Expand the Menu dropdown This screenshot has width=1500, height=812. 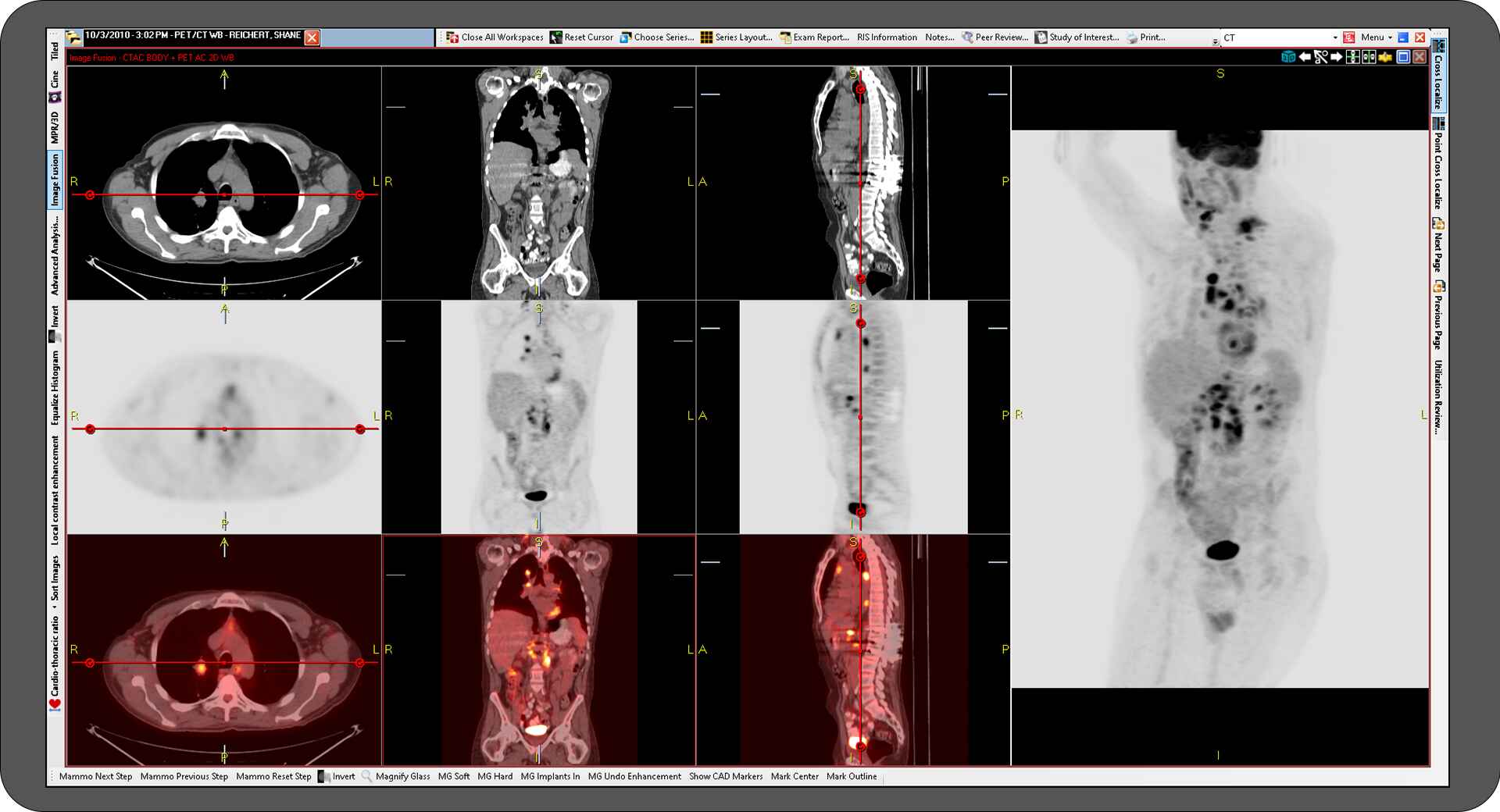tap(1375, 37)
